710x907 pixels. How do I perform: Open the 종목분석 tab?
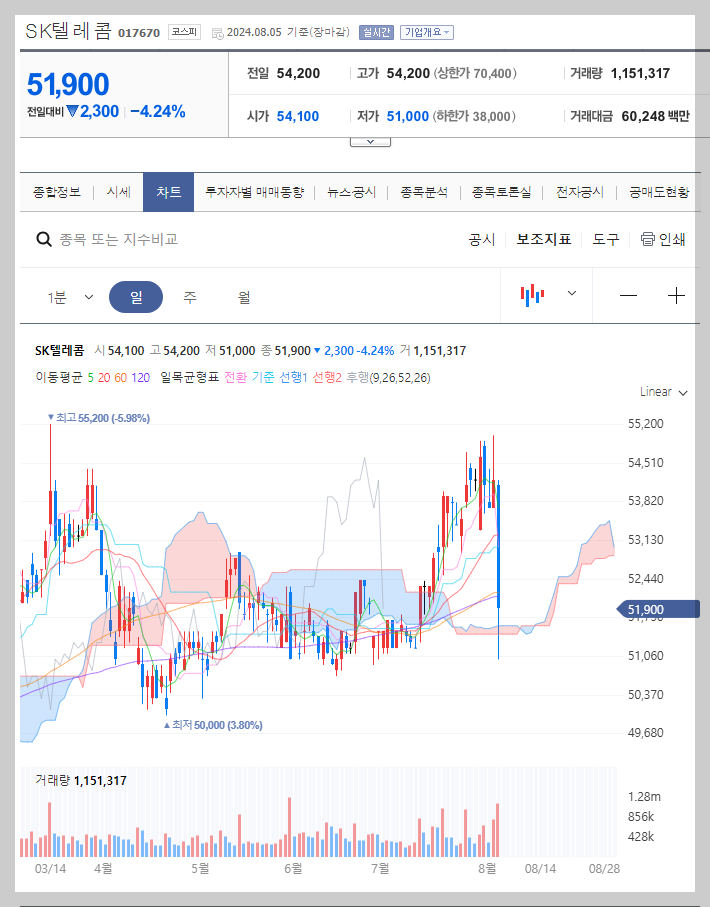pos(424,192)
